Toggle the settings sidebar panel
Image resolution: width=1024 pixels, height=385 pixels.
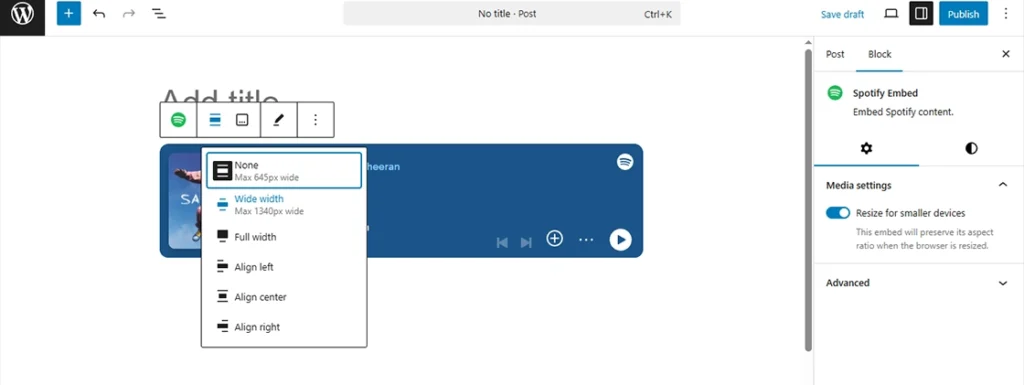pos(921,14)
